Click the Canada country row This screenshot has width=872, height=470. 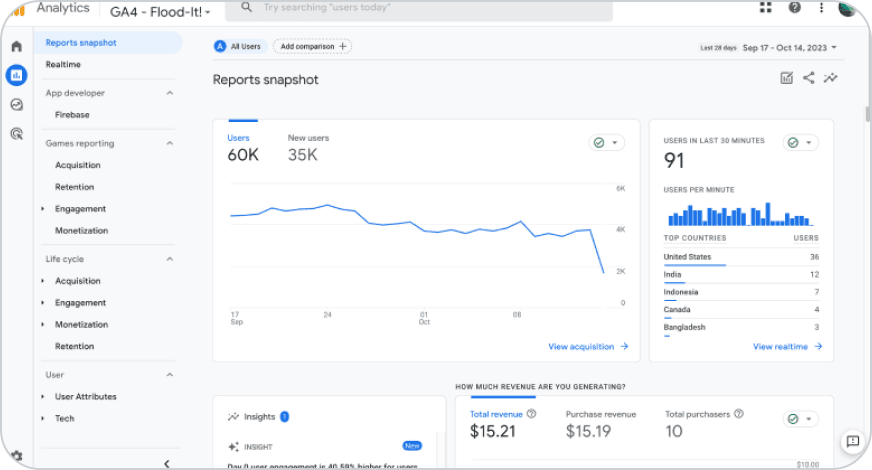click(741, 311)
